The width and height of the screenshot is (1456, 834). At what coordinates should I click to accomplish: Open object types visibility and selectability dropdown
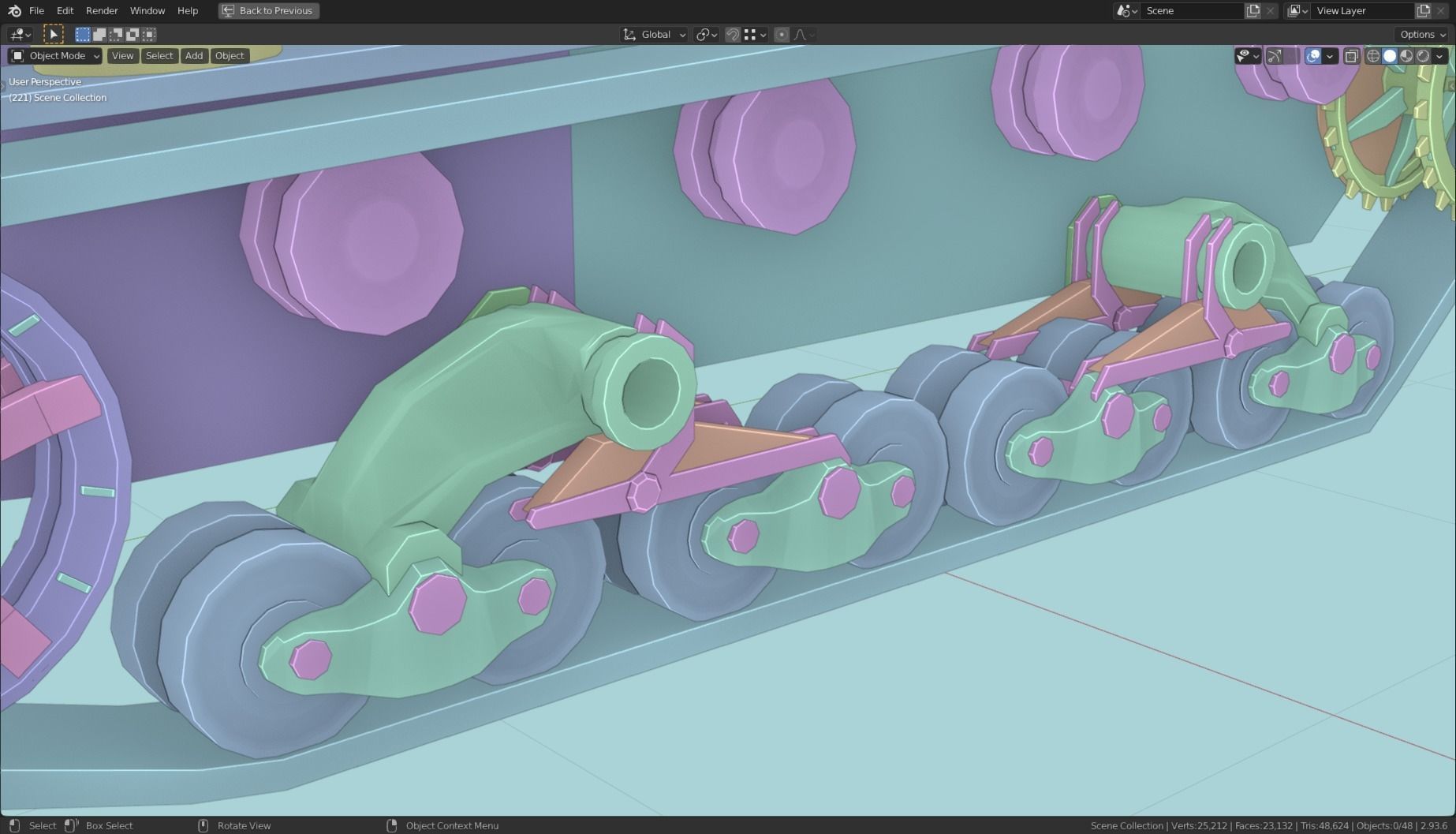(x=1248, y=55)
